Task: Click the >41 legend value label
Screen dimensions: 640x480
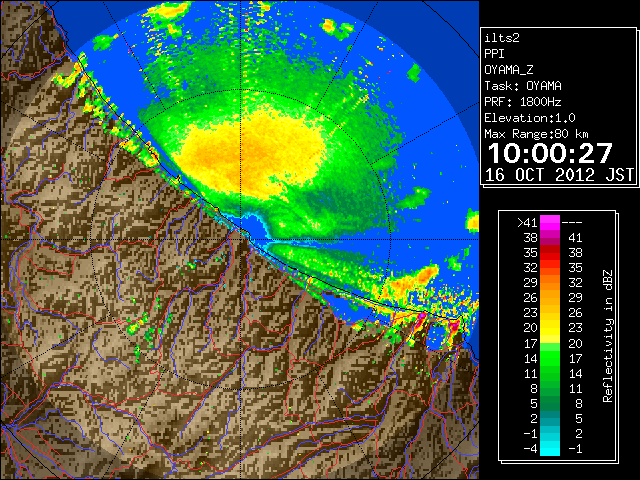Action: click(x=527, y=222)
